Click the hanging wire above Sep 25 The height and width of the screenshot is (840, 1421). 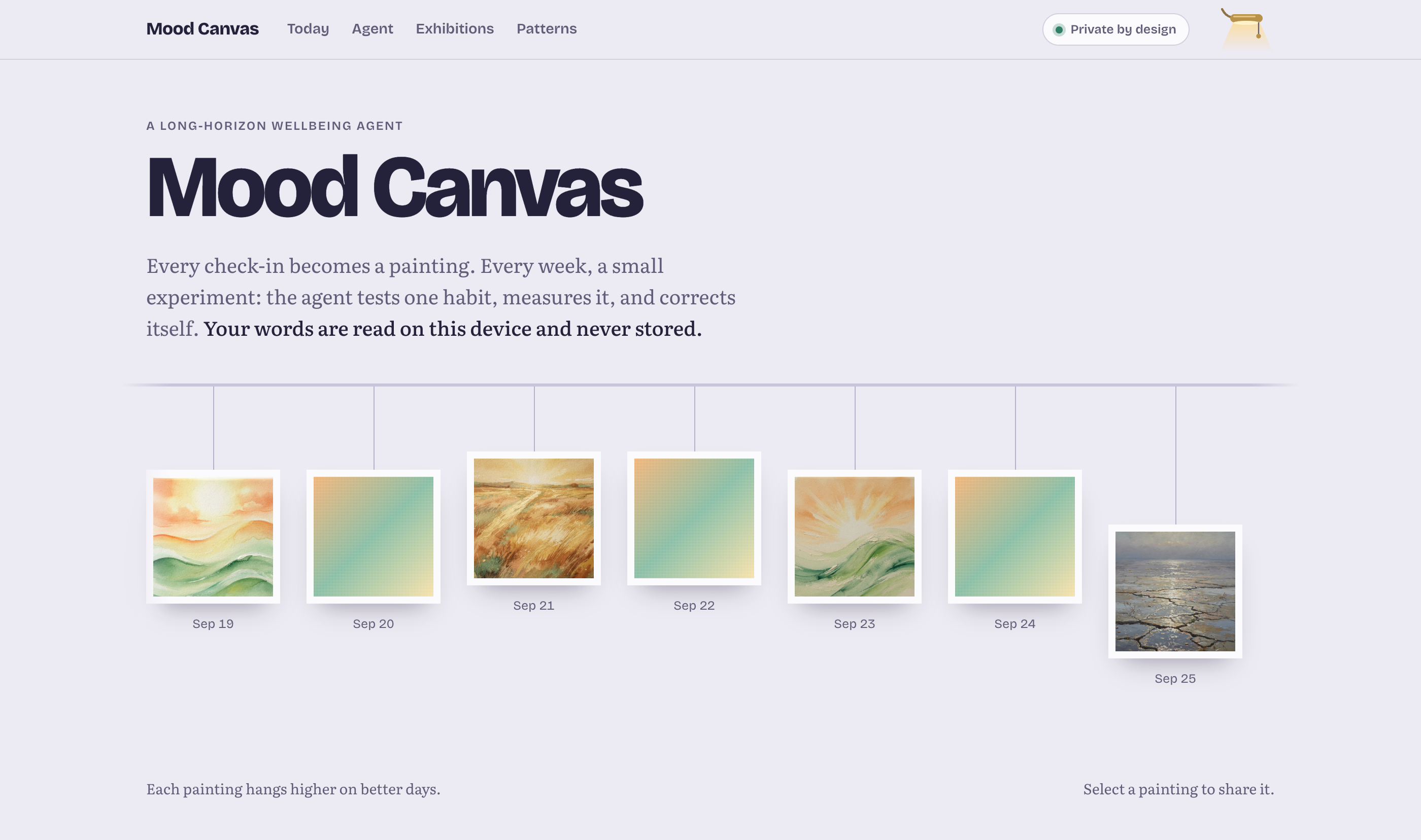(1176, 456)
